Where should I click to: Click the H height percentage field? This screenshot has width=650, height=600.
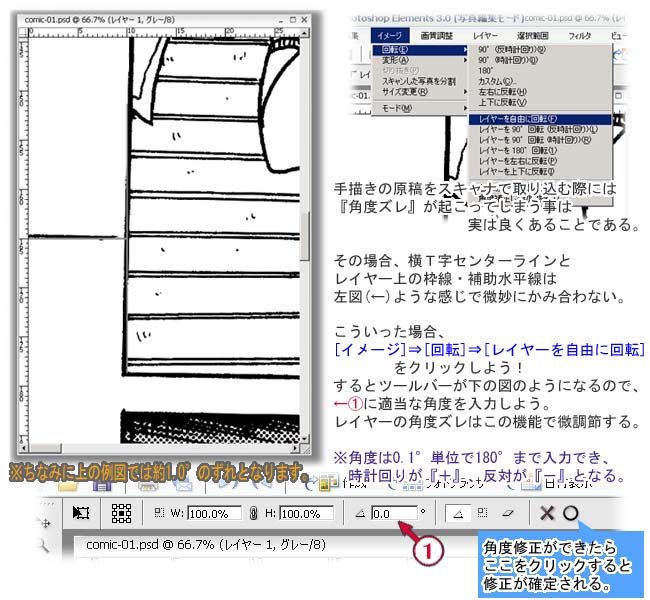[307, 513]
